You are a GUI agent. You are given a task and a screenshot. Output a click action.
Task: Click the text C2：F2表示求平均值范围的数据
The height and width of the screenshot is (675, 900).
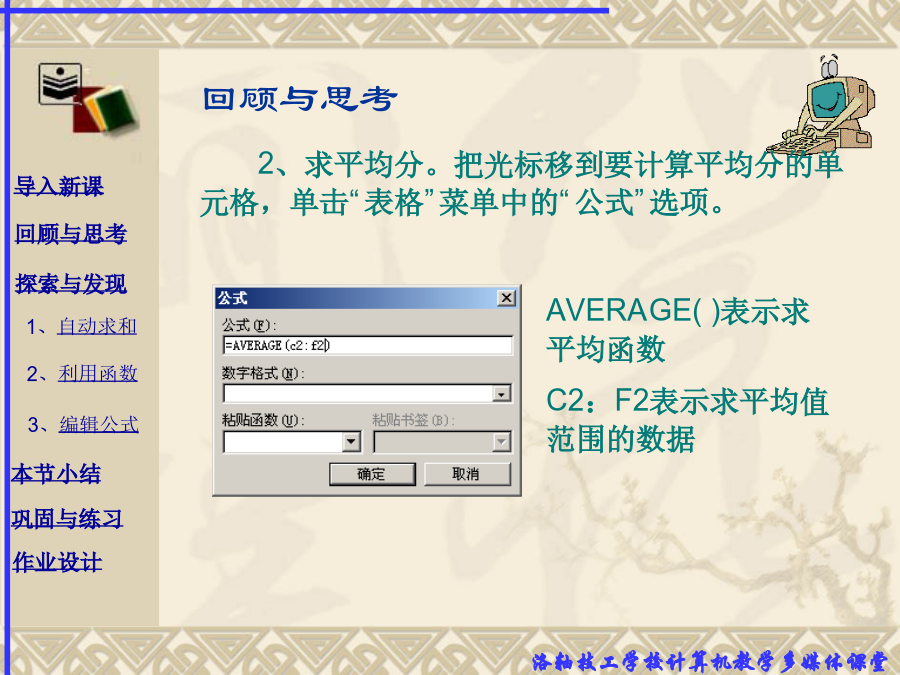(x=687, y=421)
